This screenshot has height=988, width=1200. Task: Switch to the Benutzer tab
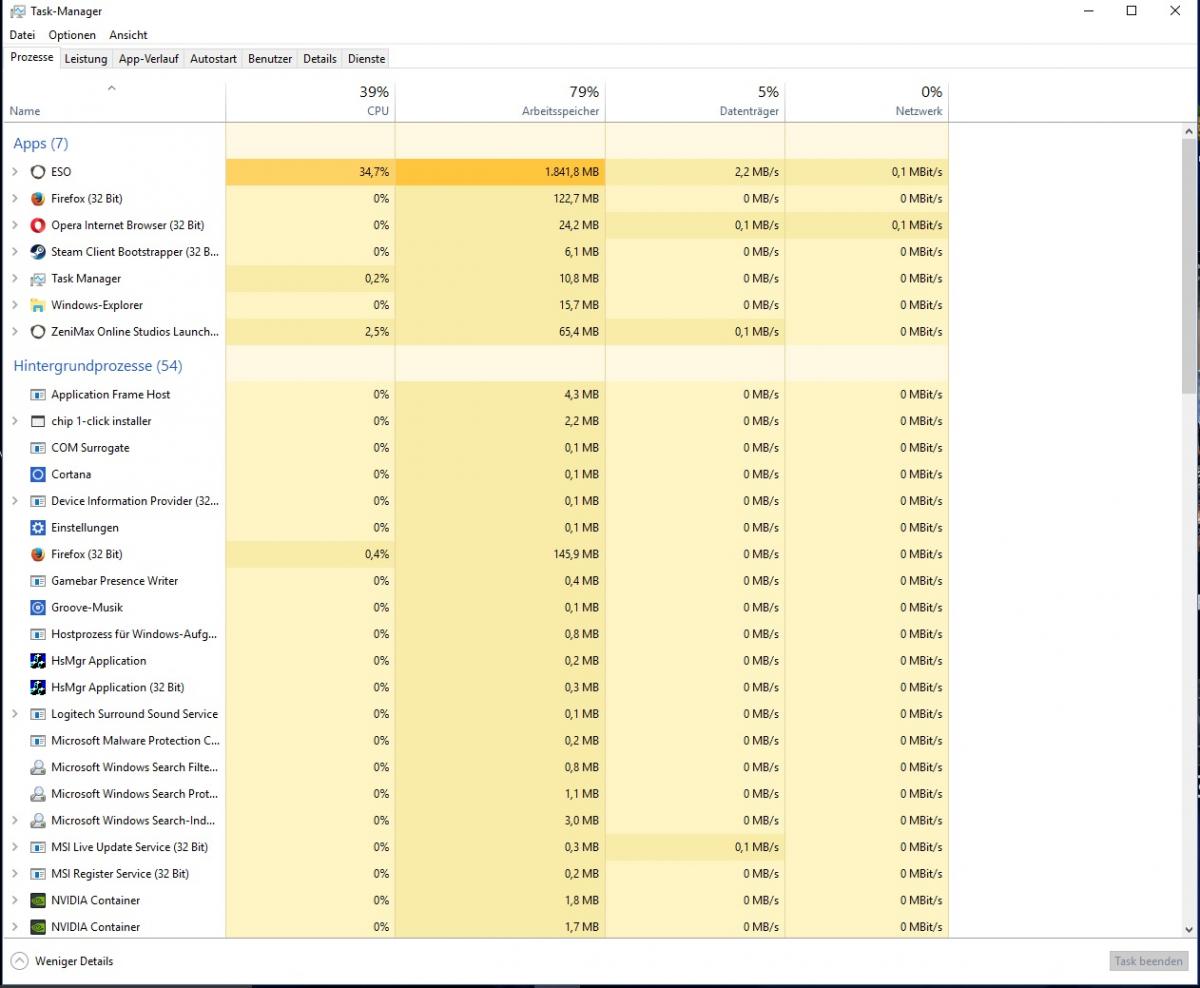click(x=270, y=59)
